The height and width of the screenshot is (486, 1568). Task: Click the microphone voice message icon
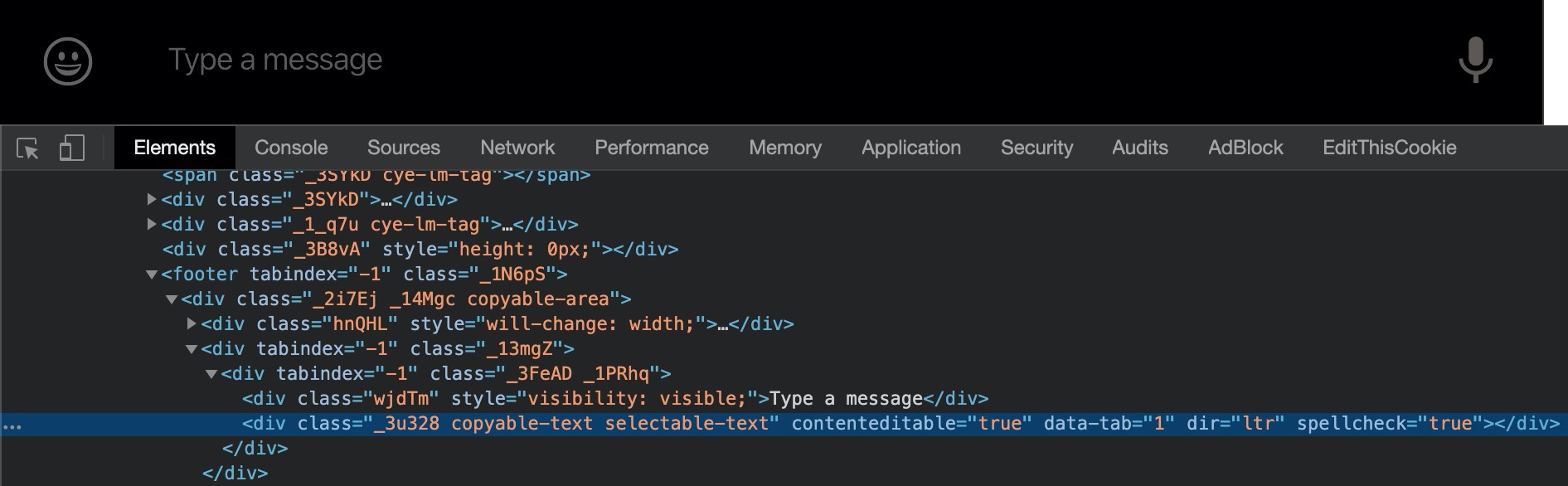pos(1475,60)
